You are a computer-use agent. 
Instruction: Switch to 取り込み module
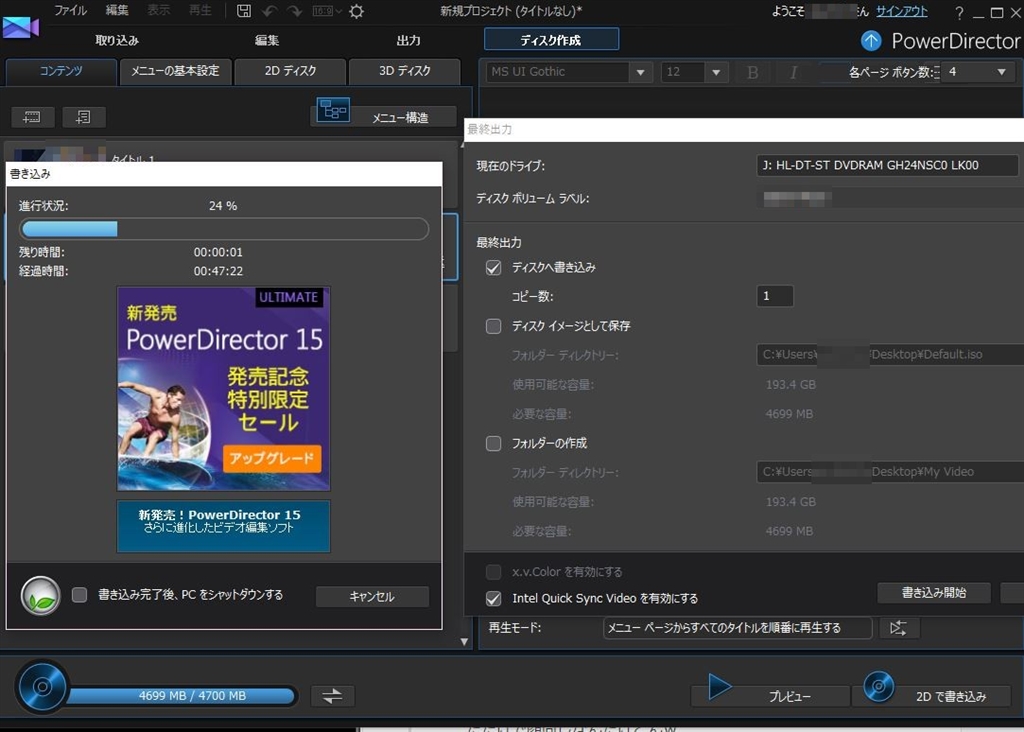(117, 40)
